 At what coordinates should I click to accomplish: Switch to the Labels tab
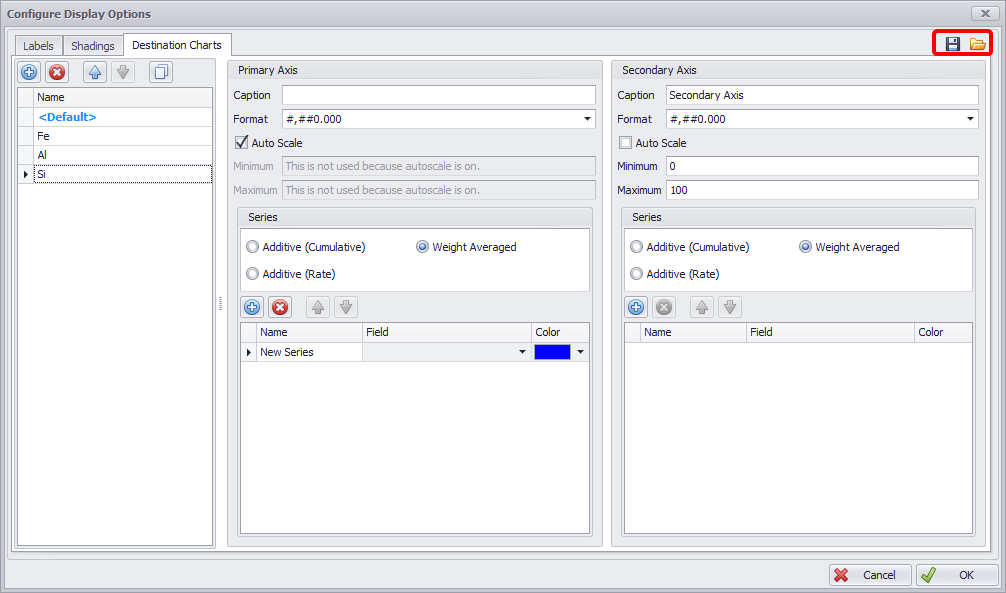click(38, 46)
